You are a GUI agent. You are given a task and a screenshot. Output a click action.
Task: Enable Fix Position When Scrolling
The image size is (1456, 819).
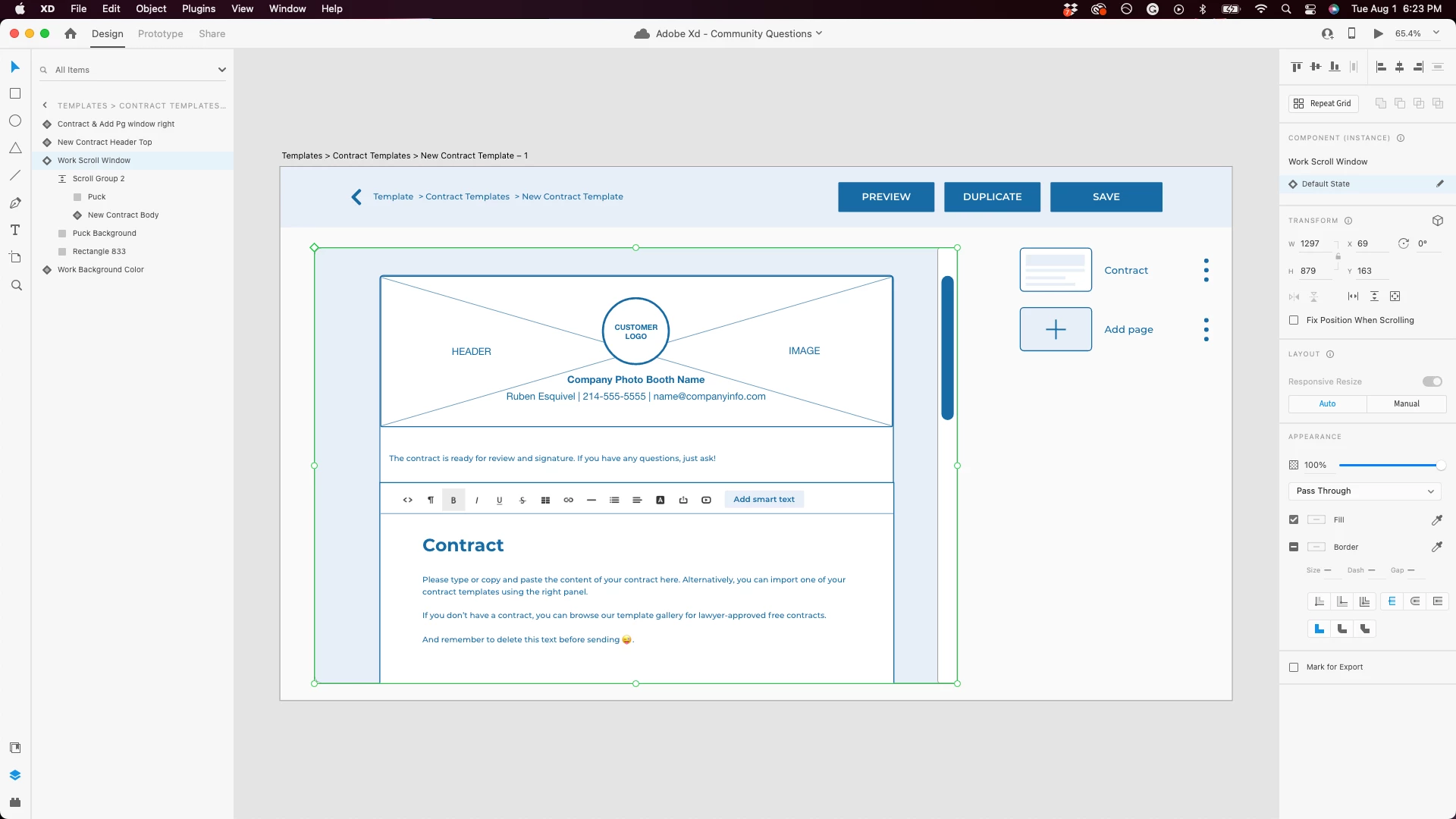coord(1294,320)
